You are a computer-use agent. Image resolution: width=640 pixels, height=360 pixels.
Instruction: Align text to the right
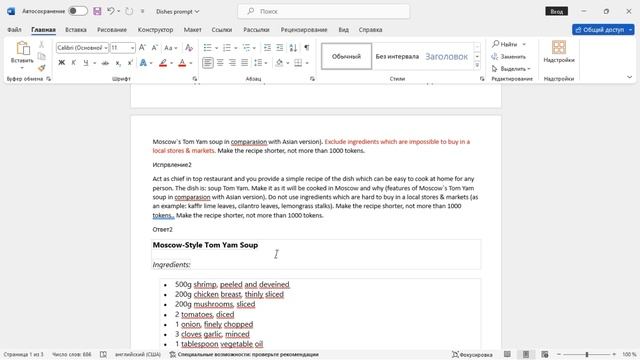pyautogui.click(x=232, y=63)
